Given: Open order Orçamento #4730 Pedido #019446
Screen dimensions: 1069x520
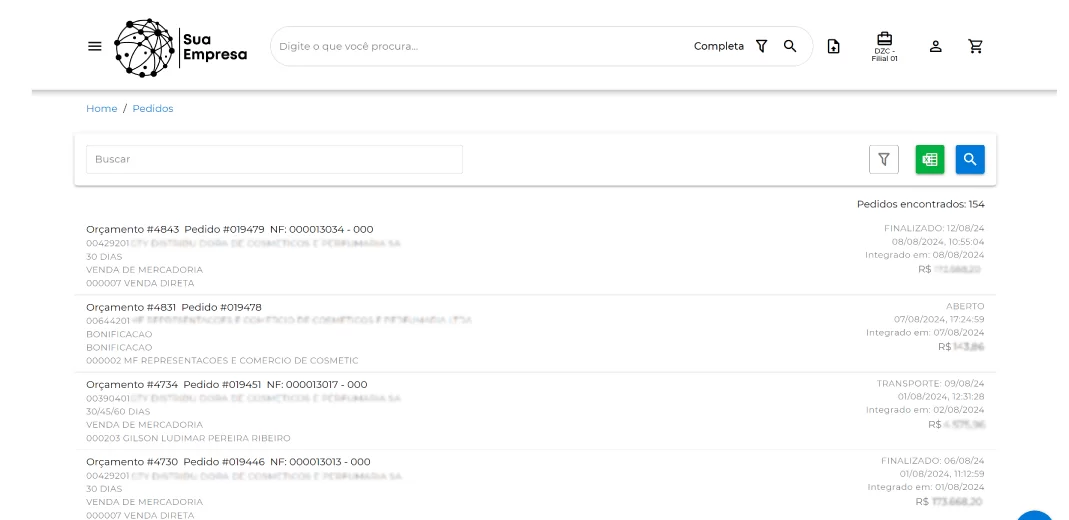Looking at the screenshot, I should (x=535, y=486).
